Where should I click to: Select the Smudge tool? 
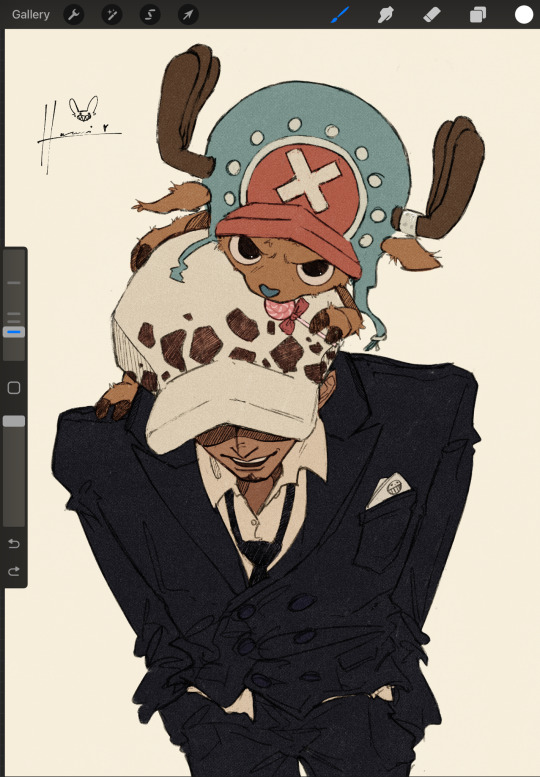(x=385, y=14)
